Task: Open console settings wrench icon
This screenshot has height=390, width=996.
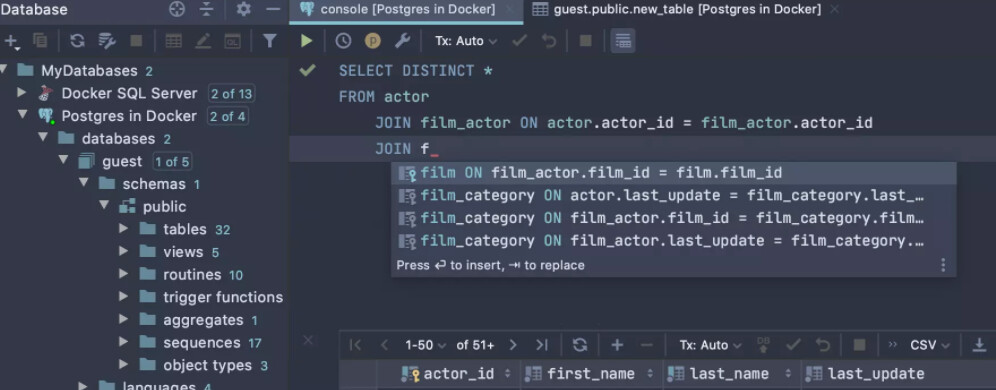Action: [402, 41]
